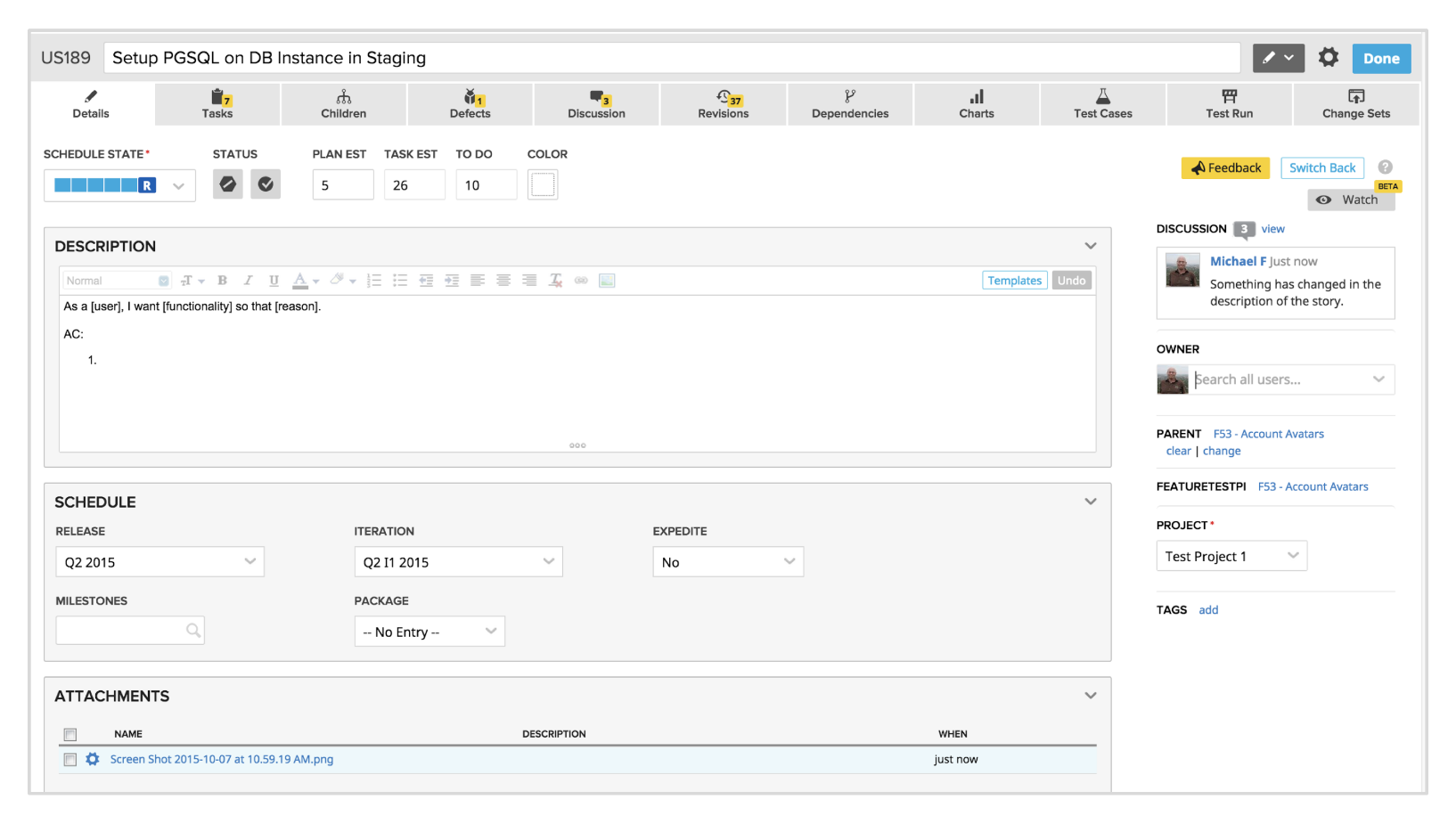
Task: Click the numbered list icon in editor
Action: 374,281
